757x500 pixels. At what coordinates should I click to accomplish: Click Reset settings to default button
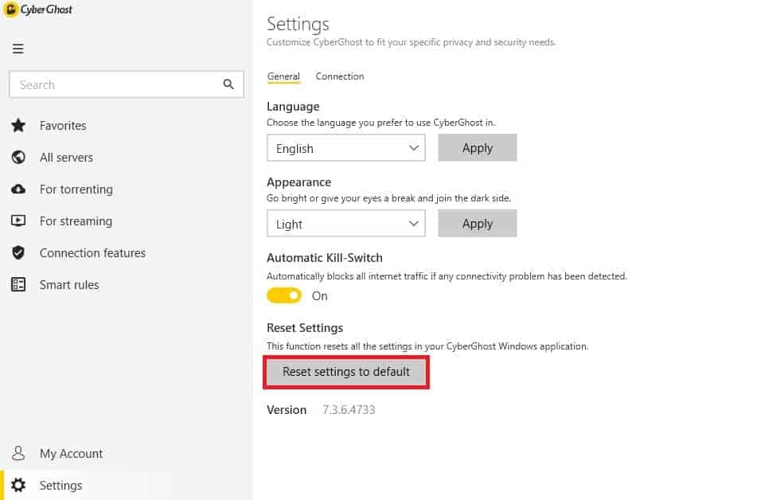346,372
